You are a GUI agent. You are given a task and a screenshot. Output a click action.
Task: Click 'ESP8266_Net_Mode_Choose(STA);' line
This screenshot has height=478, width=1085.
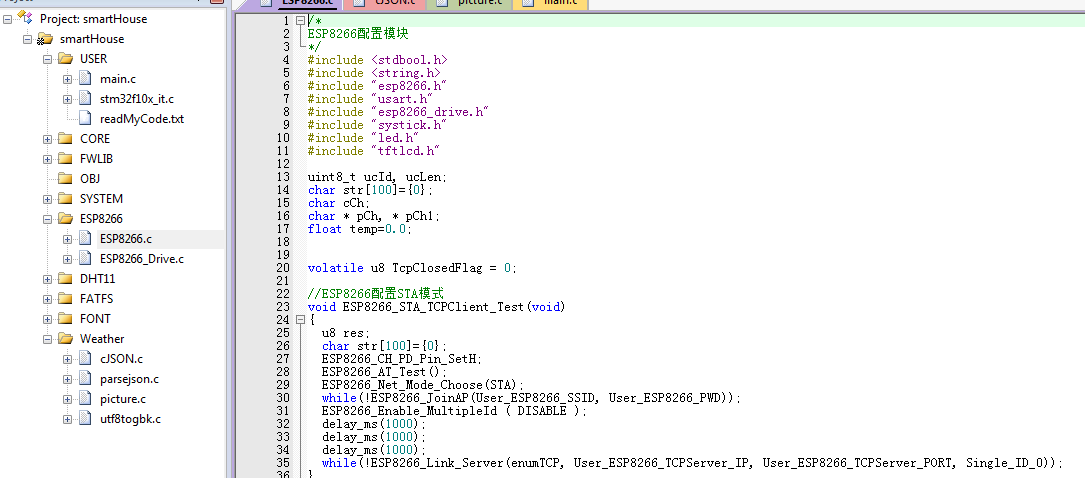pyautogui.click(x=423, y=385)
